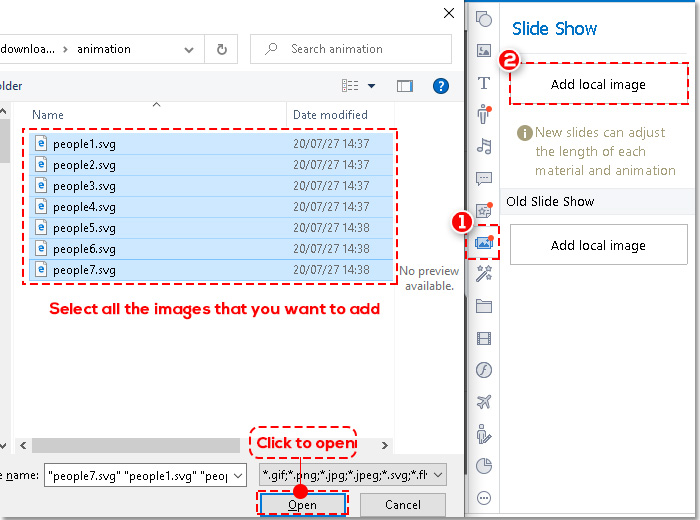Toggle the preview pane icon
700x520 pixels.
pos(405,86)
